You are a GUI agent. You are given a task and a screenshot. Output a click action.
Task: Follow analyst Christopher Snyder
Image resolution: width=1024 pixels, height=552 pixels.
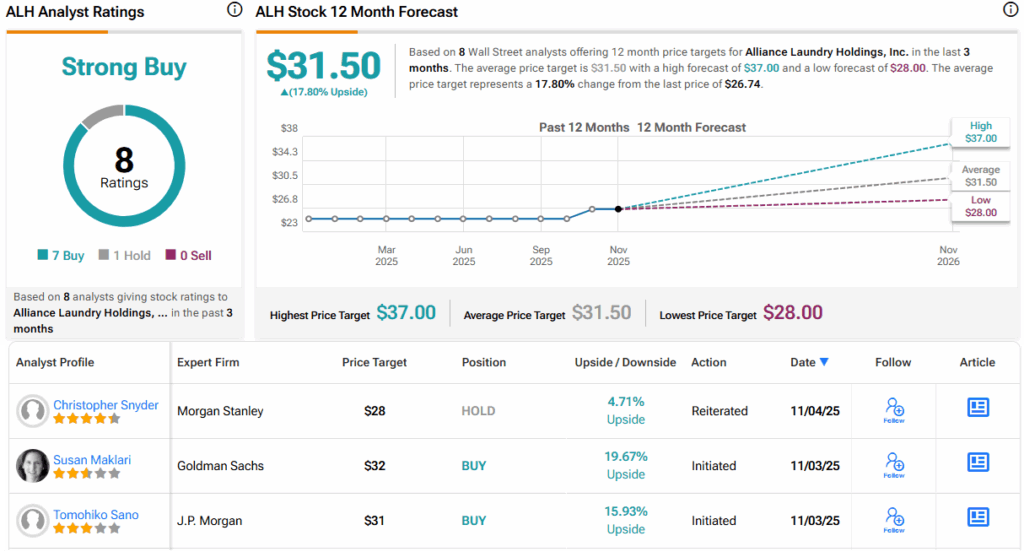894,410
